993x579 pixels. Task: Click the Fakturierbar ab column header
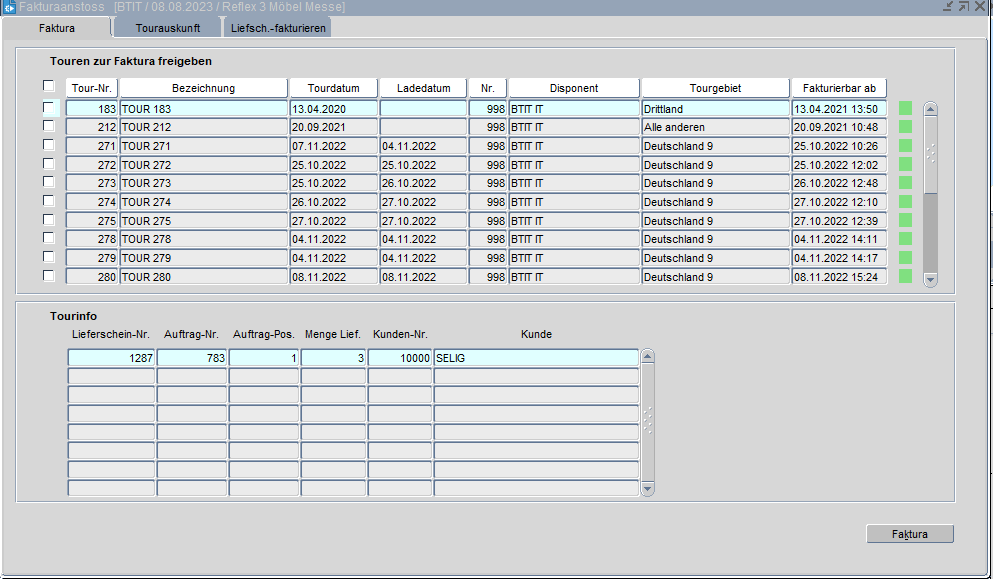click(x=839, y=88)
